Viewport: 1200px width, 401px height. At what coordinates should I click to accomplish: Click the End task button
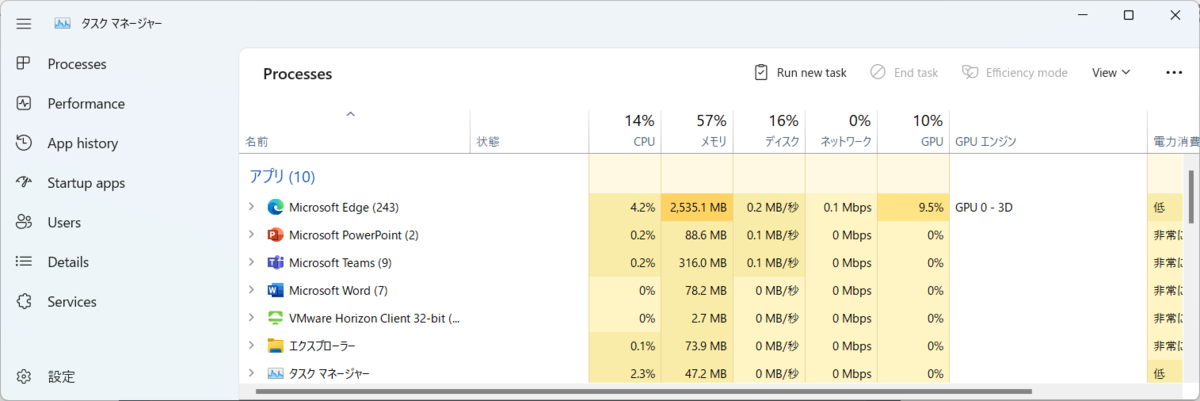tap(904, 72)
